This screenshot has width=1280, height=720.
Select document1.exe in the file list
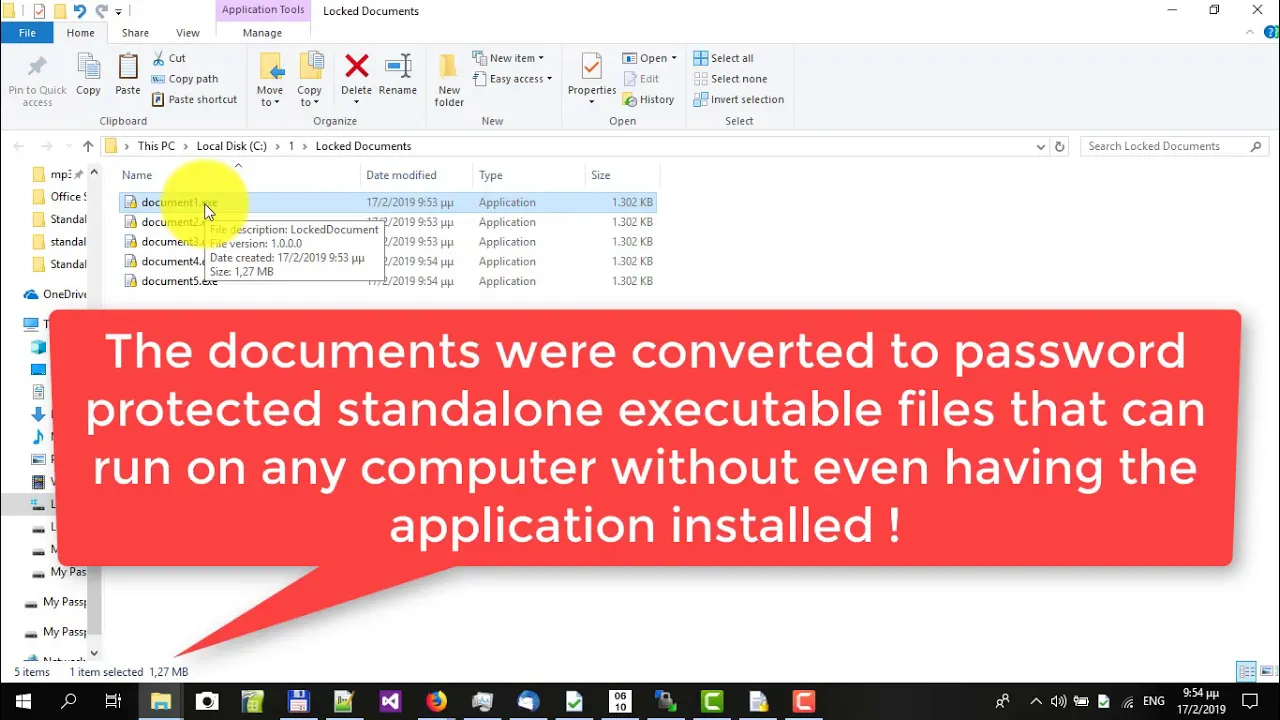pos(388,202)
